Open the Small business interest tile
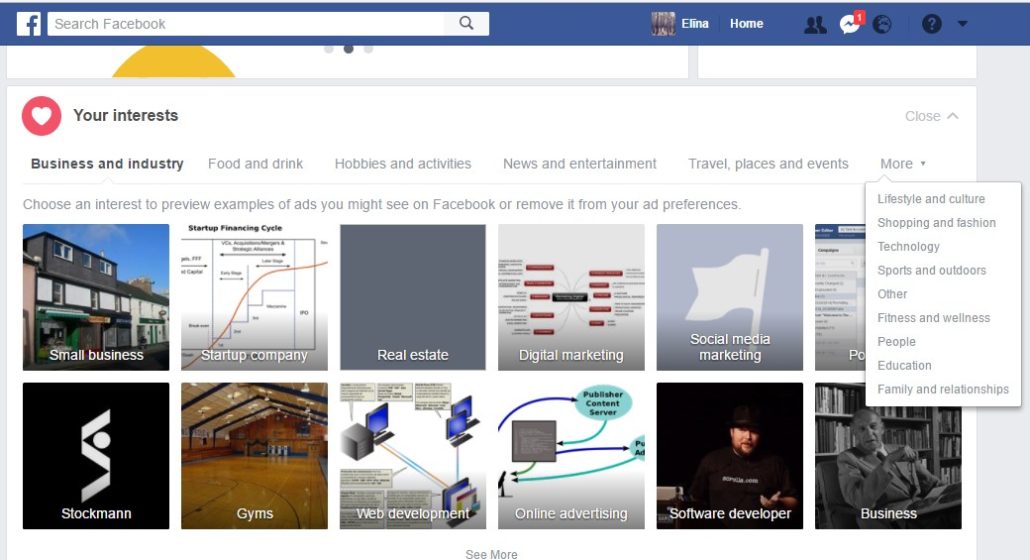 [x=96, y=297]
